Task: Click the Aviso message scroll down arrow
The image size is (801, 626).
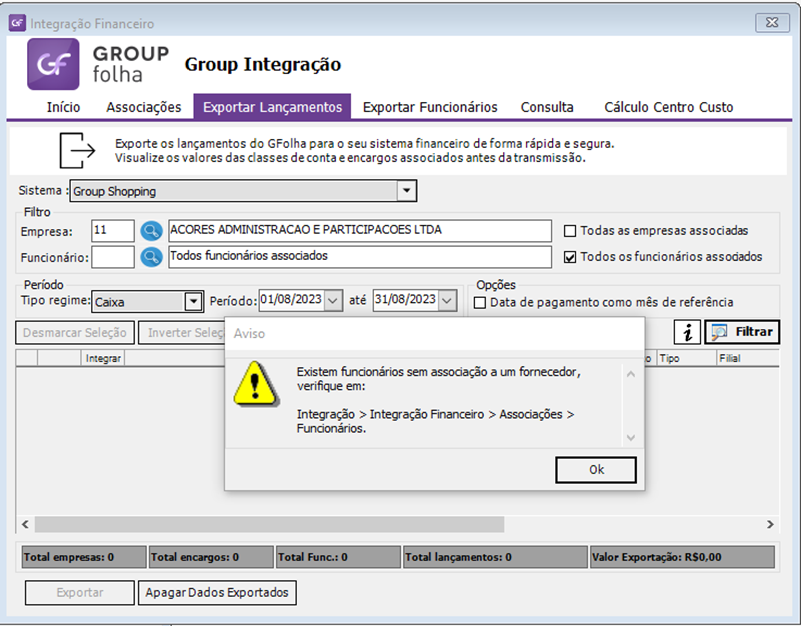Action: [x=631, y=437]
